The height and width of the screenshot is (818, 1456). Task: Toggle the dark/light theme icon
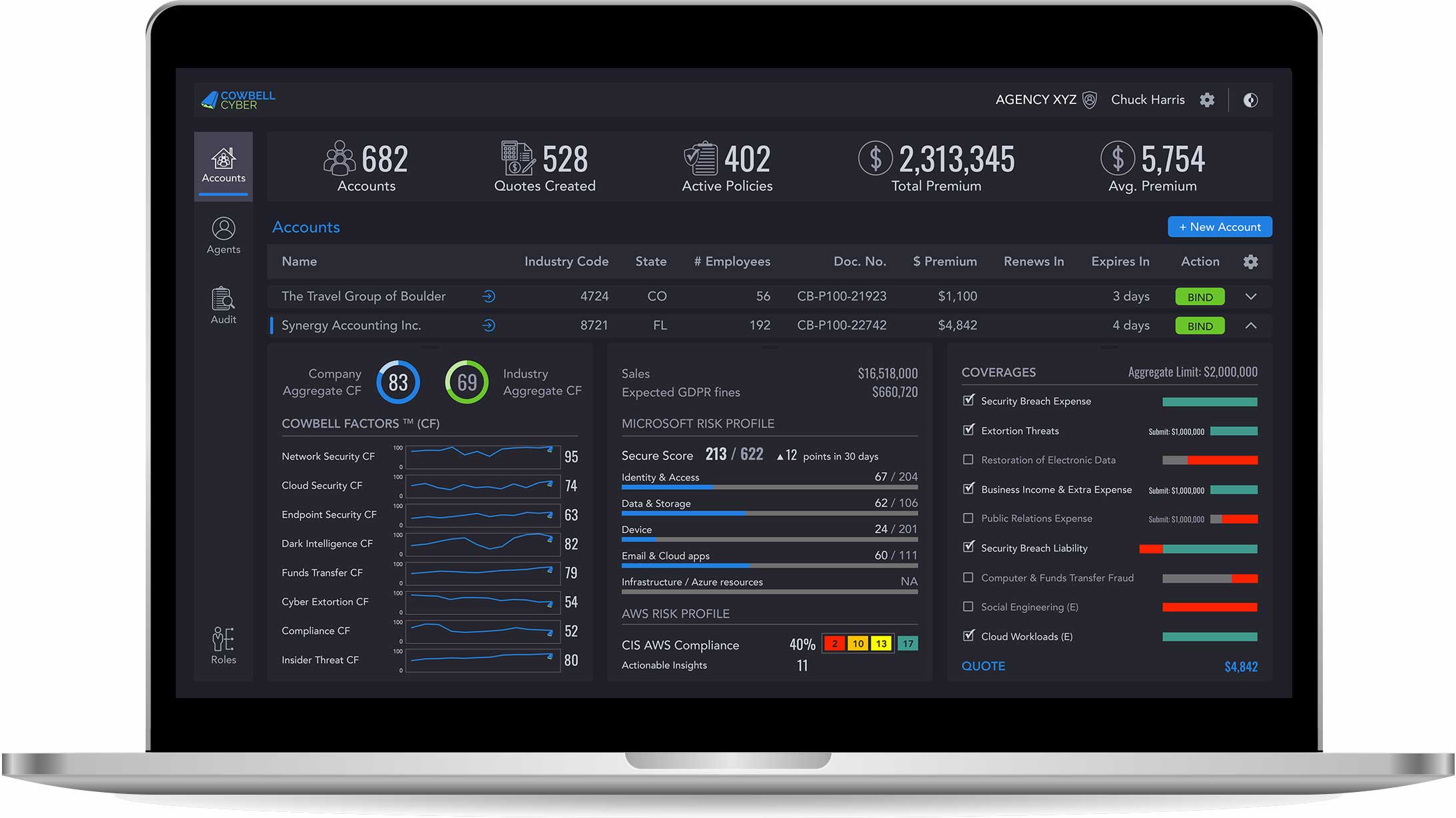click(x=1251, y=100)
